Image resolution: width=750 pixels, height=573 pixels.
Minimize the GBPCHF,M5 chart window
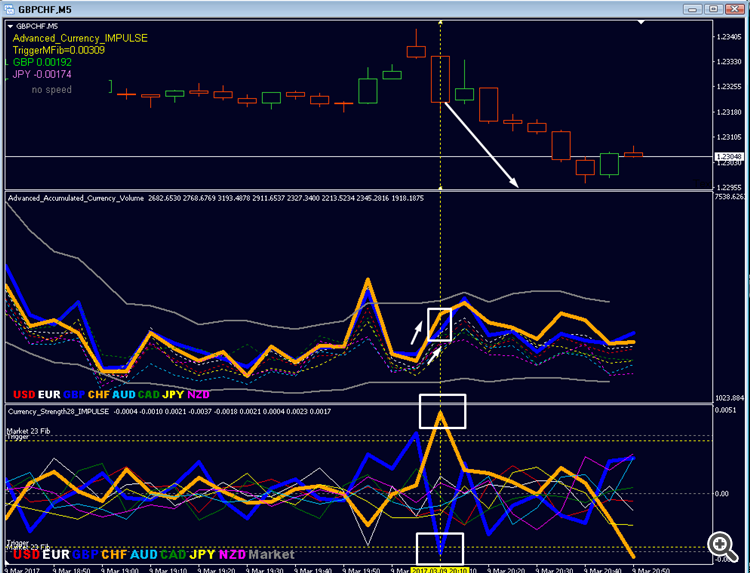click(x=692, y=9)
